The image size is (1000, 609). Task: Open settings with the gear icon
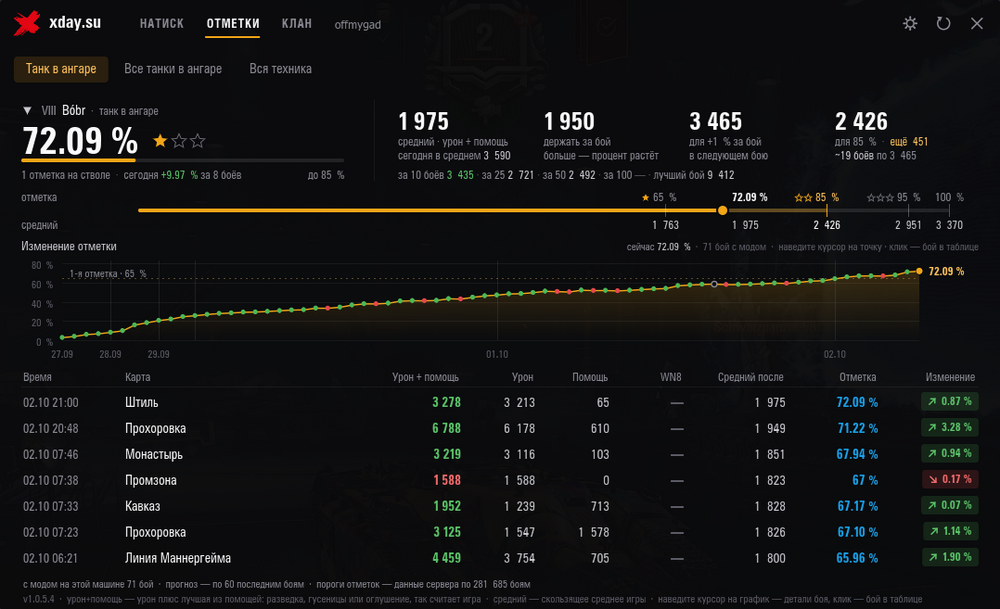point(910,24)
